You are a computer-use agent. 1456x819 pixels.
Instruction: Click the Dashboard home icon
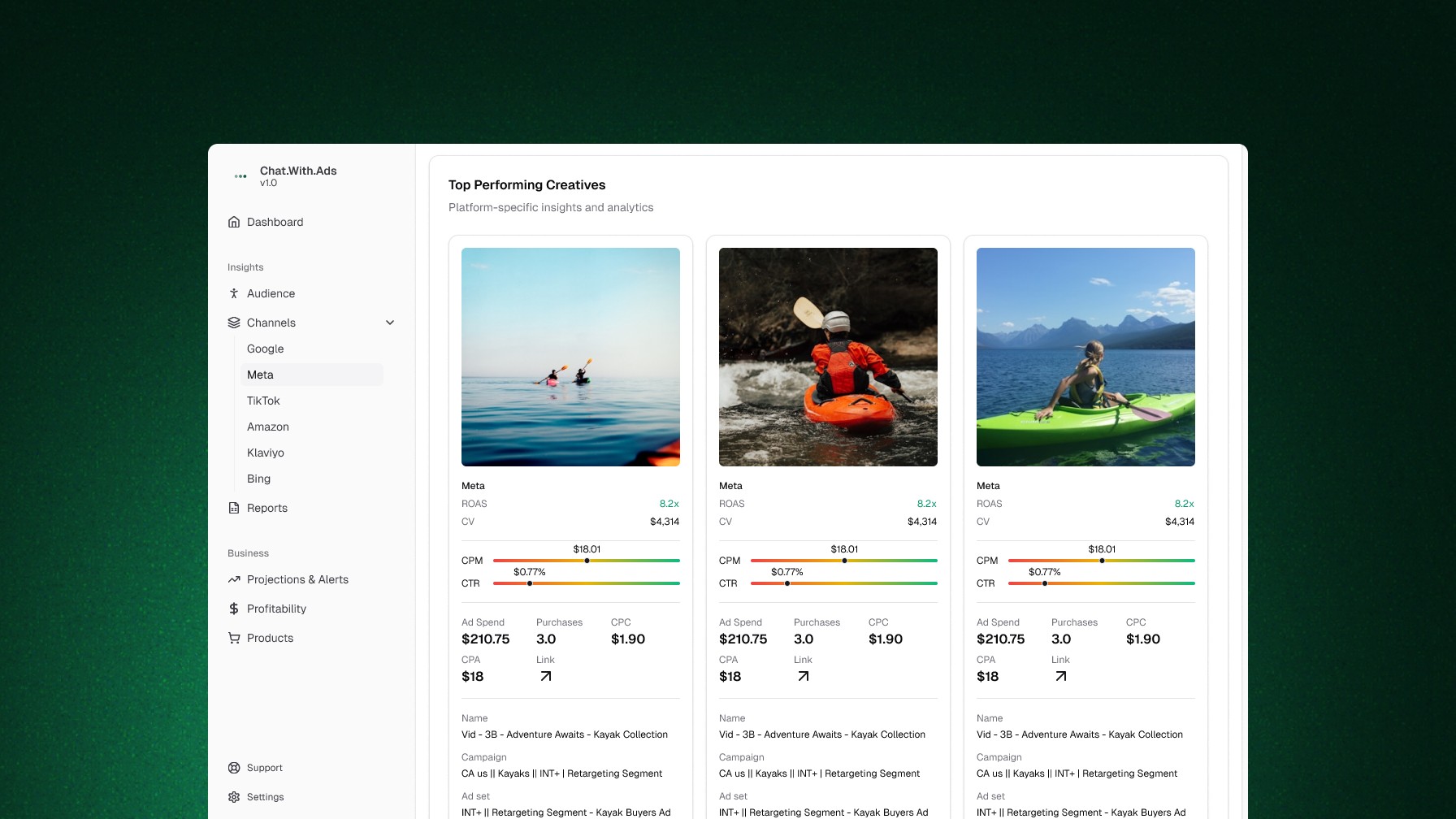(x=234, y=222)
